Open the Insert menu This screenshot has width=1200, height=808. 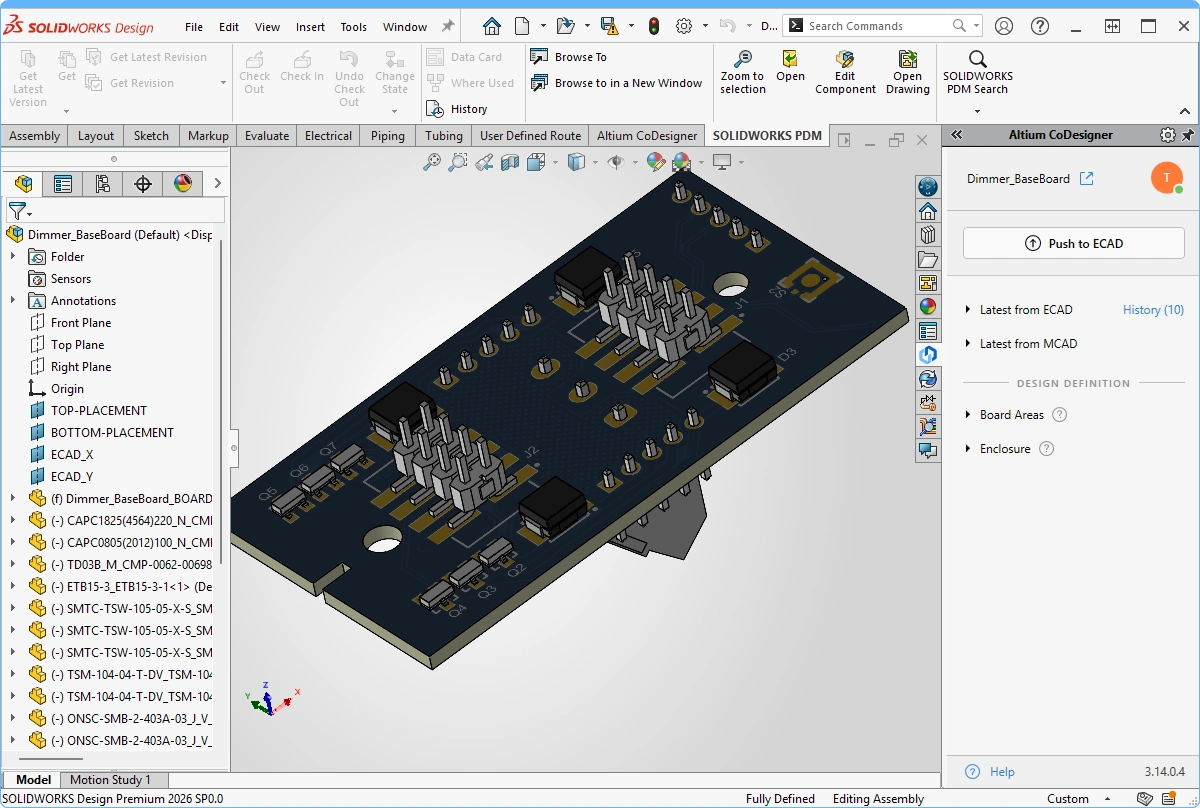click(x=310, y=27)
